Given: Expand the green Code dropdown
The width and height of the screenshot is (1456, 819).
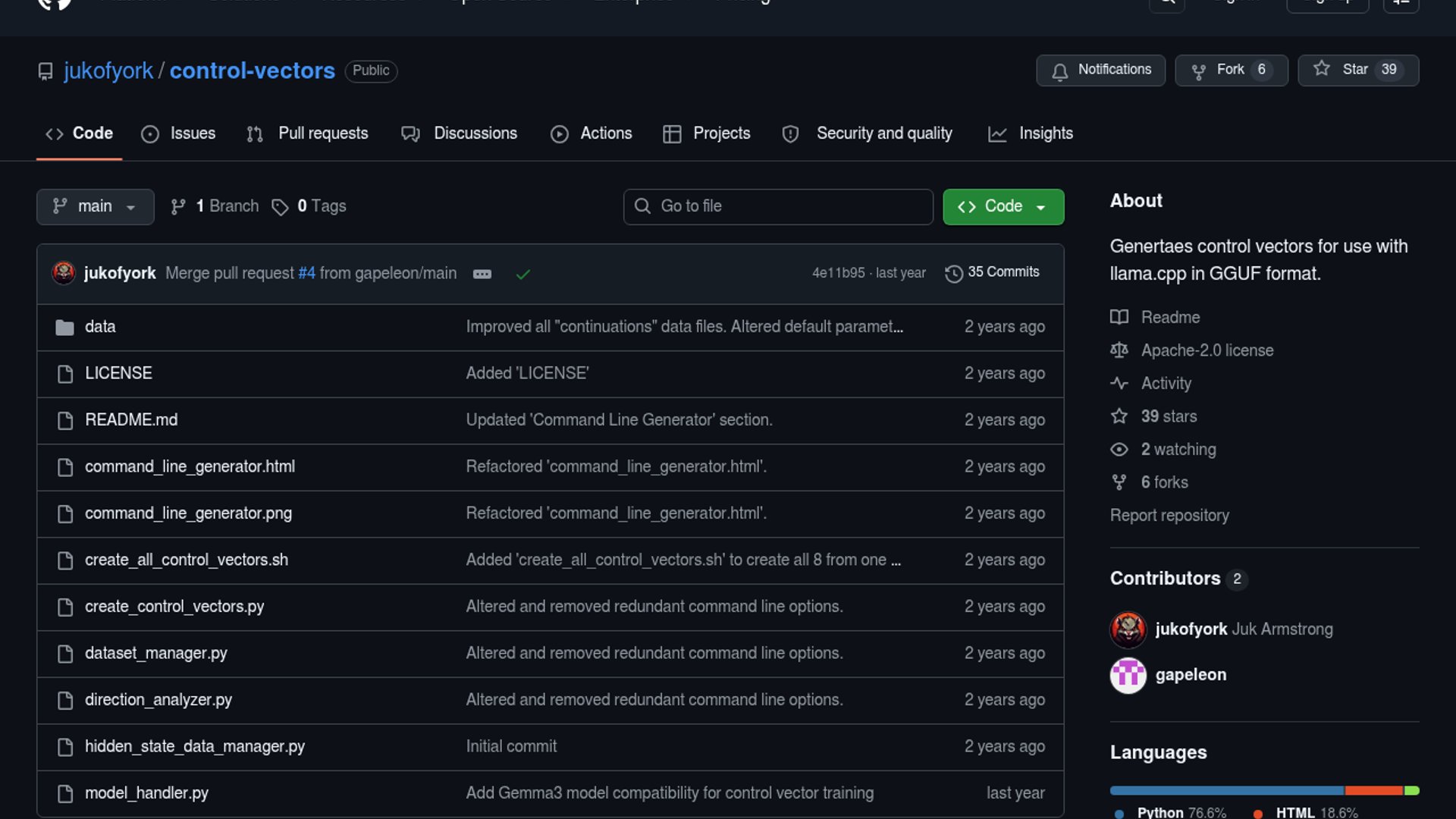Looking at the screenshot, I should point(1003,207).
